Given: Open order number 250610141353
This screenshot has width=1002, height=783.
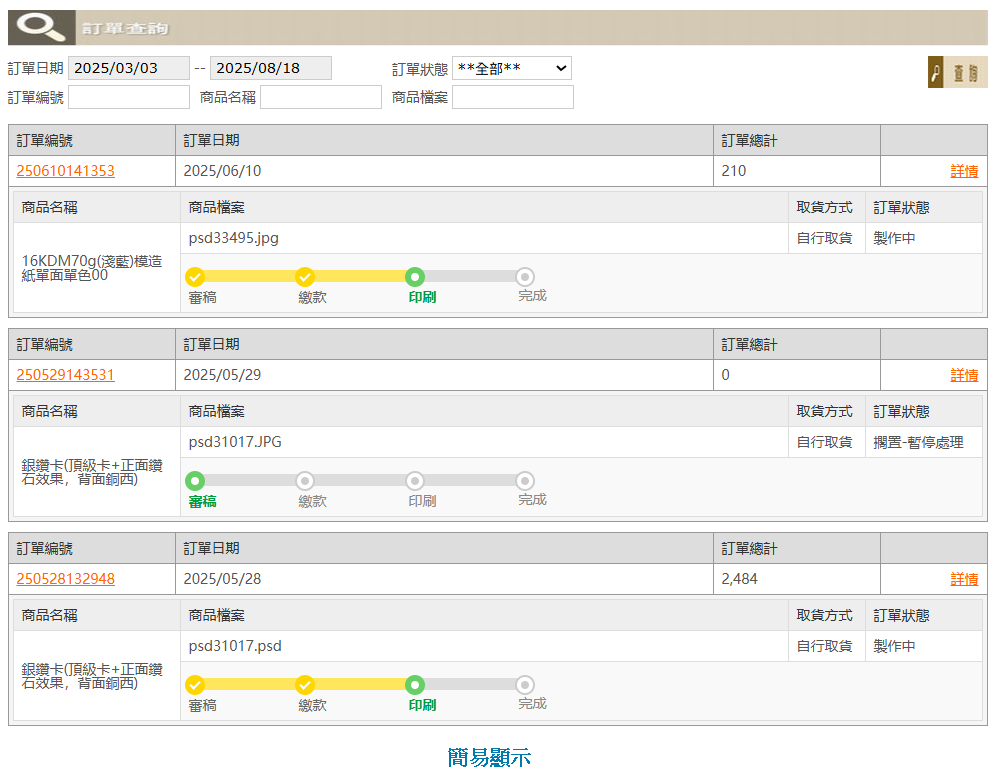Looking at the screenshot, I should 65,171.
